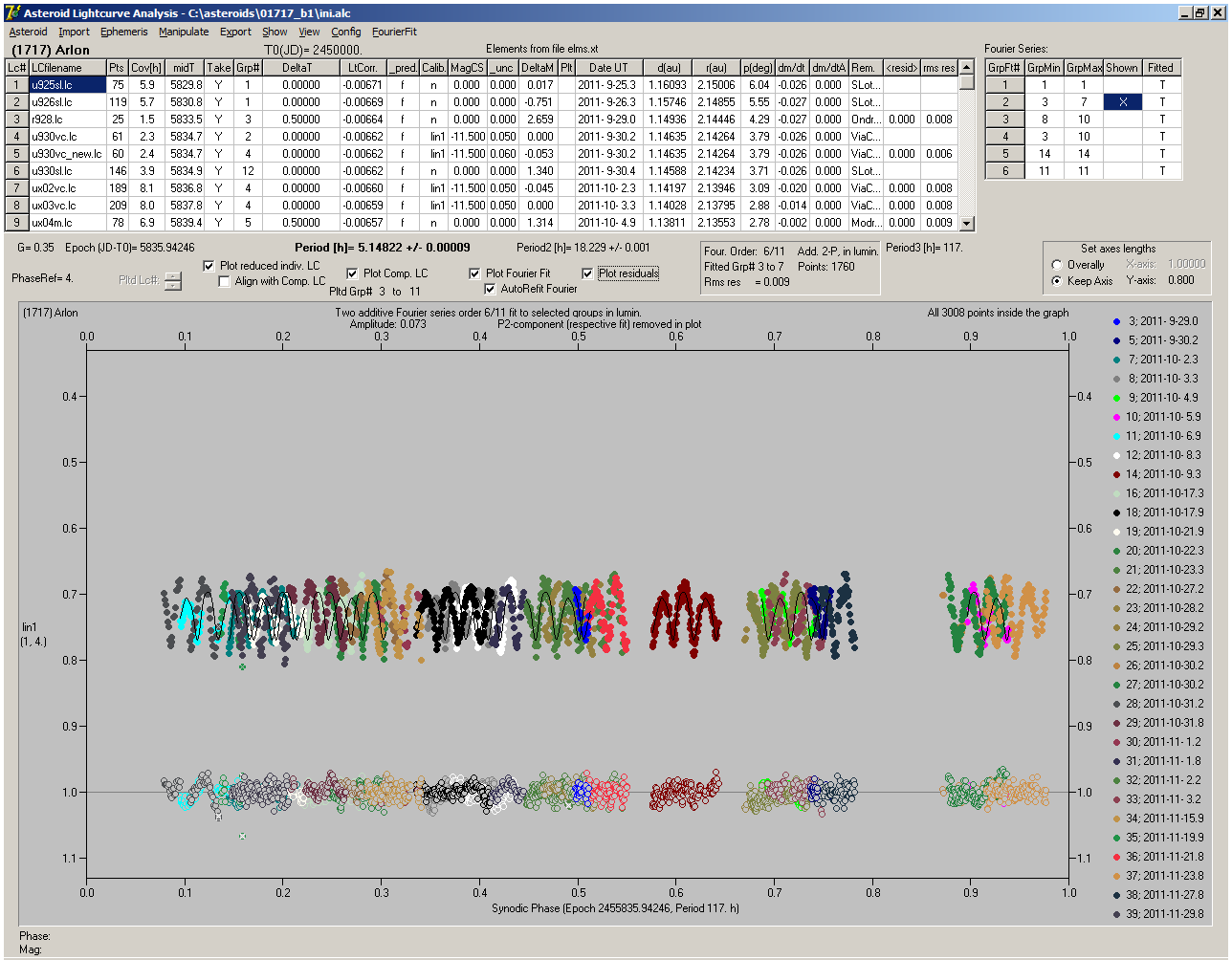Click the rms res column header
Viewport: 1232px width, 960px height.
point(938,68)
